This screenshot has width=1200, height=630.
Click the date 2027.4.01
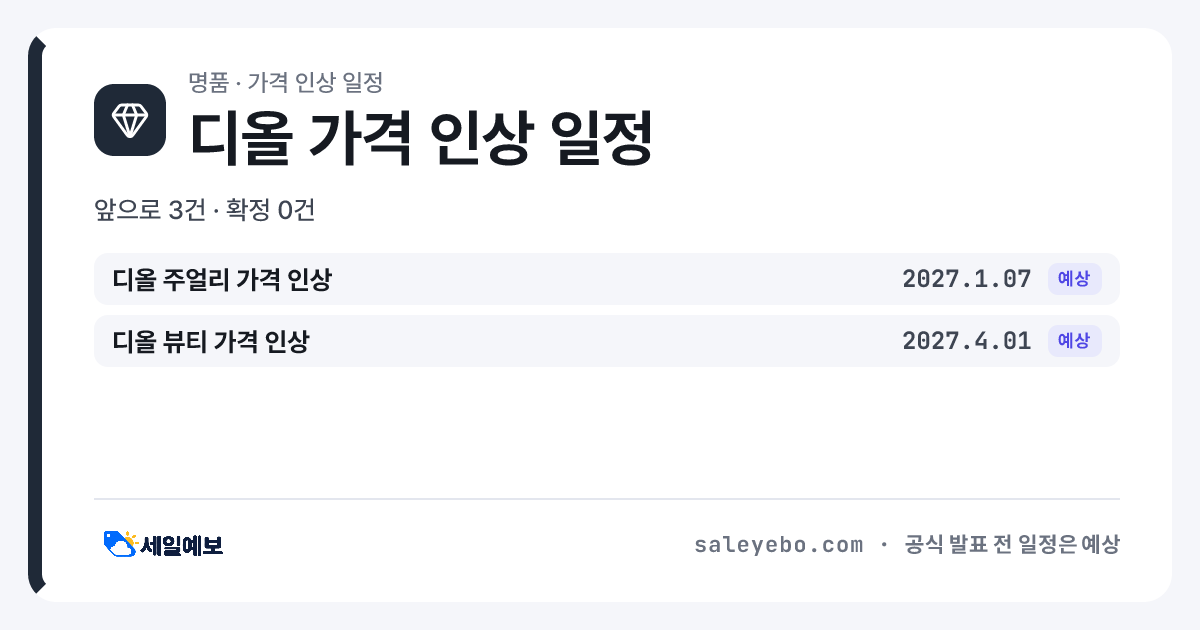(966, 341)
